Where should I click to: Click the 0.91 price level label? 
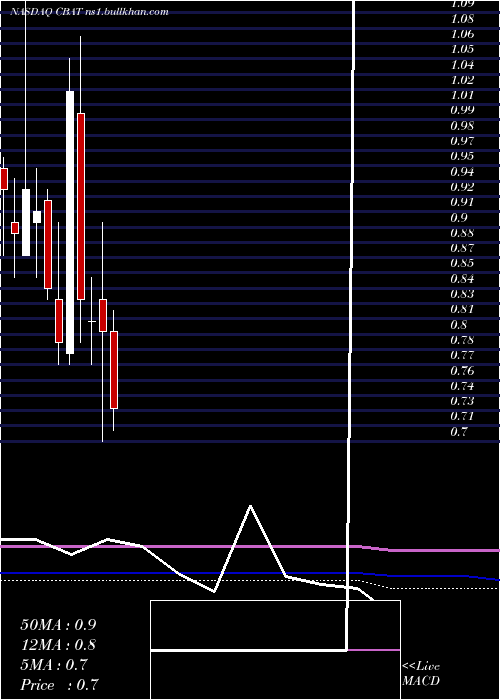click(x=462, y=203)
